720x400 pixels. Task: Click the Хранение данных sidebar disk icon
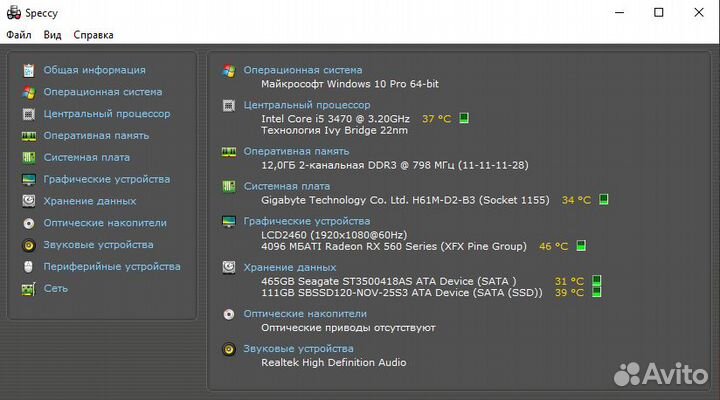point(28,201)
